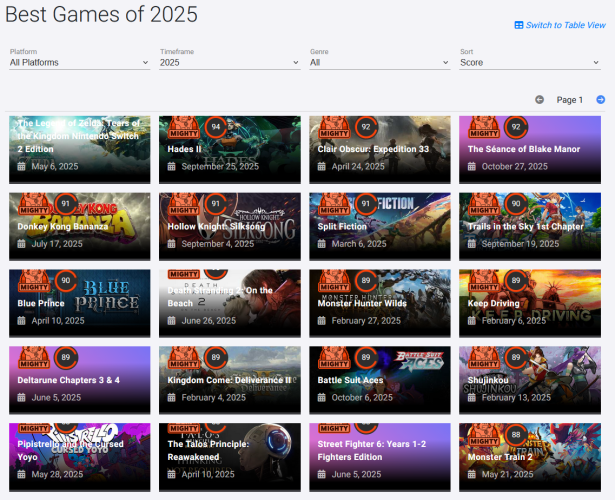Click the February 27, 2025 release date
The width and height of the screenshot is (615, 500).
(366, 321)
